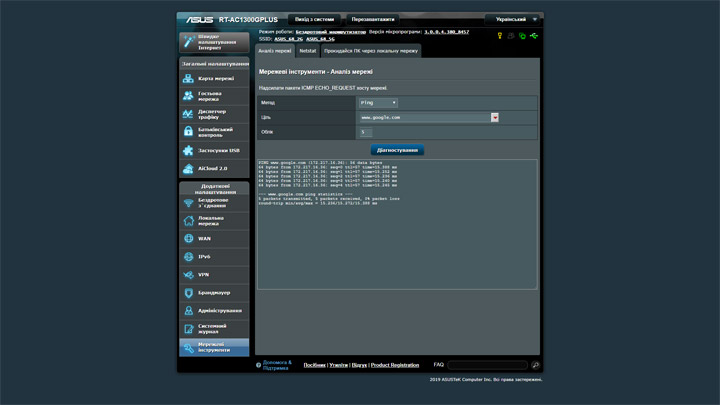Open AiCloud 2.0 cloud icon
The width and height of the screenshot is (720, 405).
[x=188, y=169]
